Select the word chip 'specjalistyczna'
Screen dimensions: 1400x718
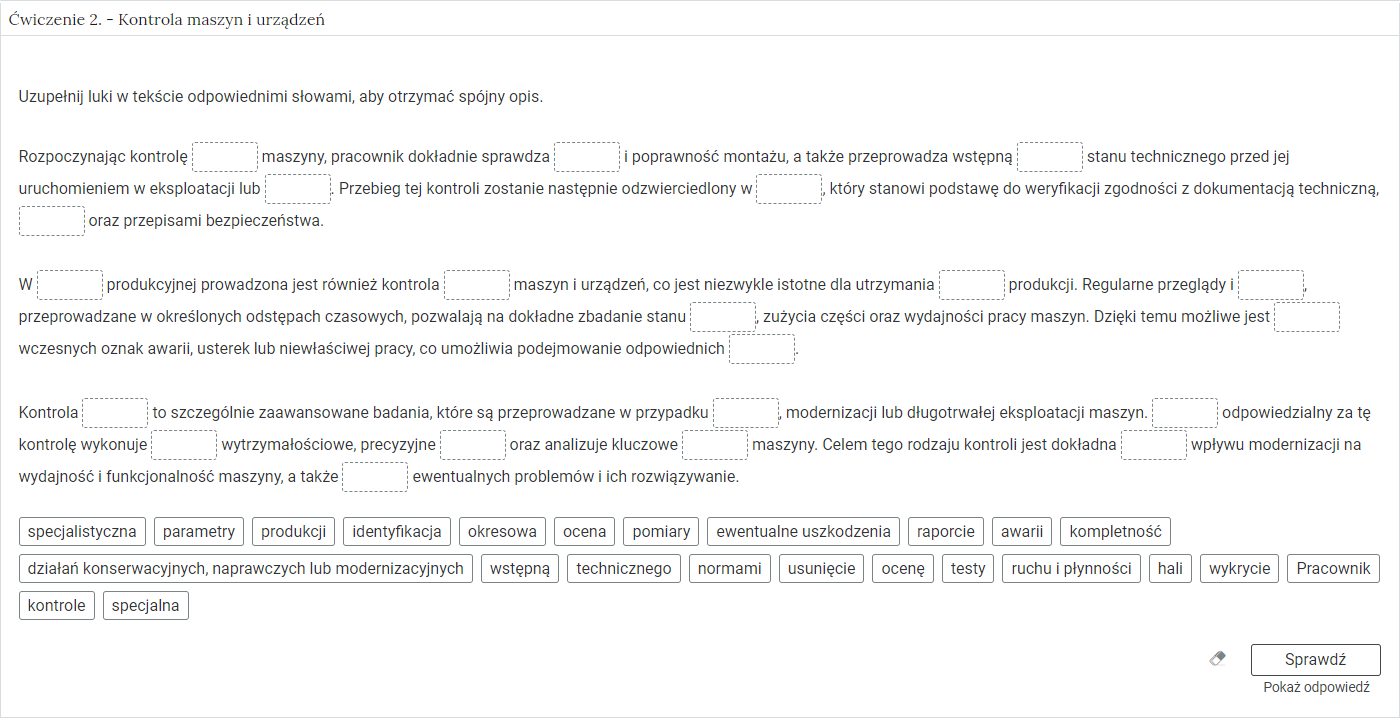[x=83, y=531]
